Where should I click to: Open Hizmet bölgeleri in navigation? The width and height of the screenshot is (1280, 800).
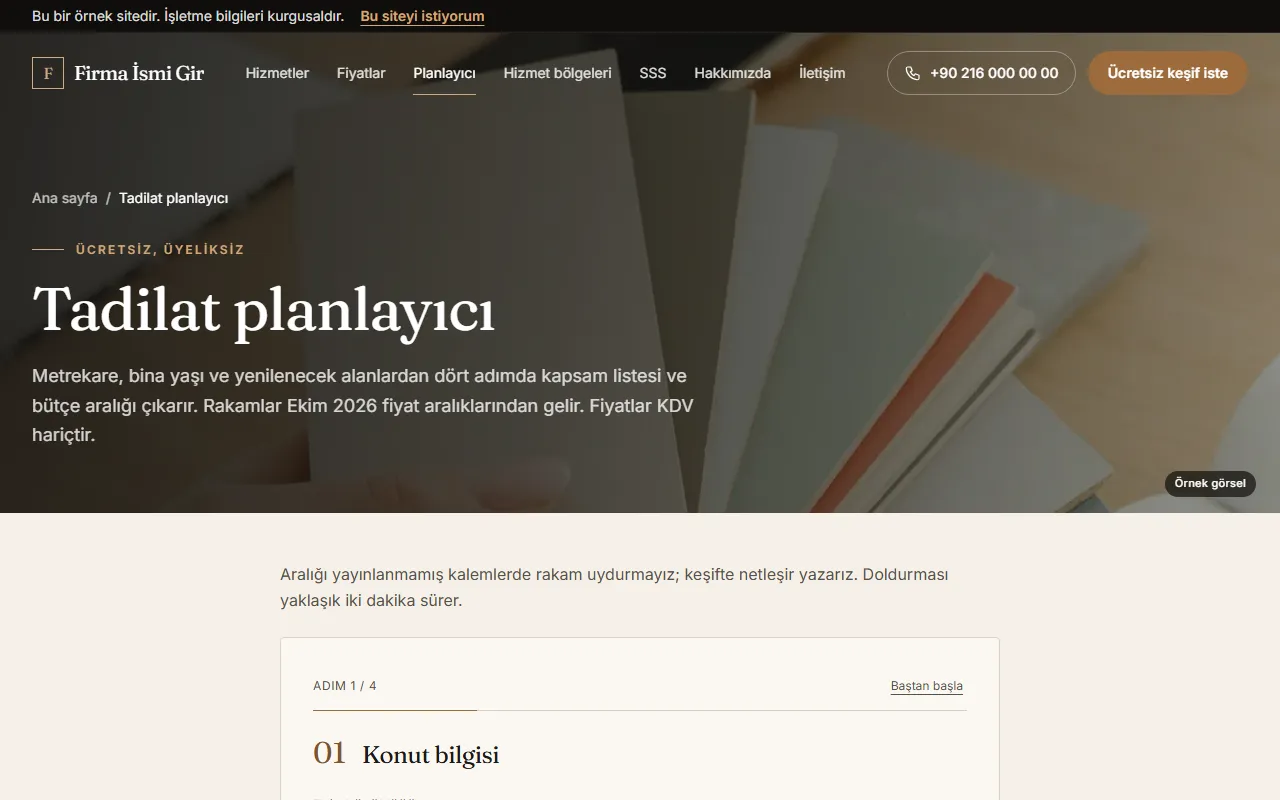[557, 73]
